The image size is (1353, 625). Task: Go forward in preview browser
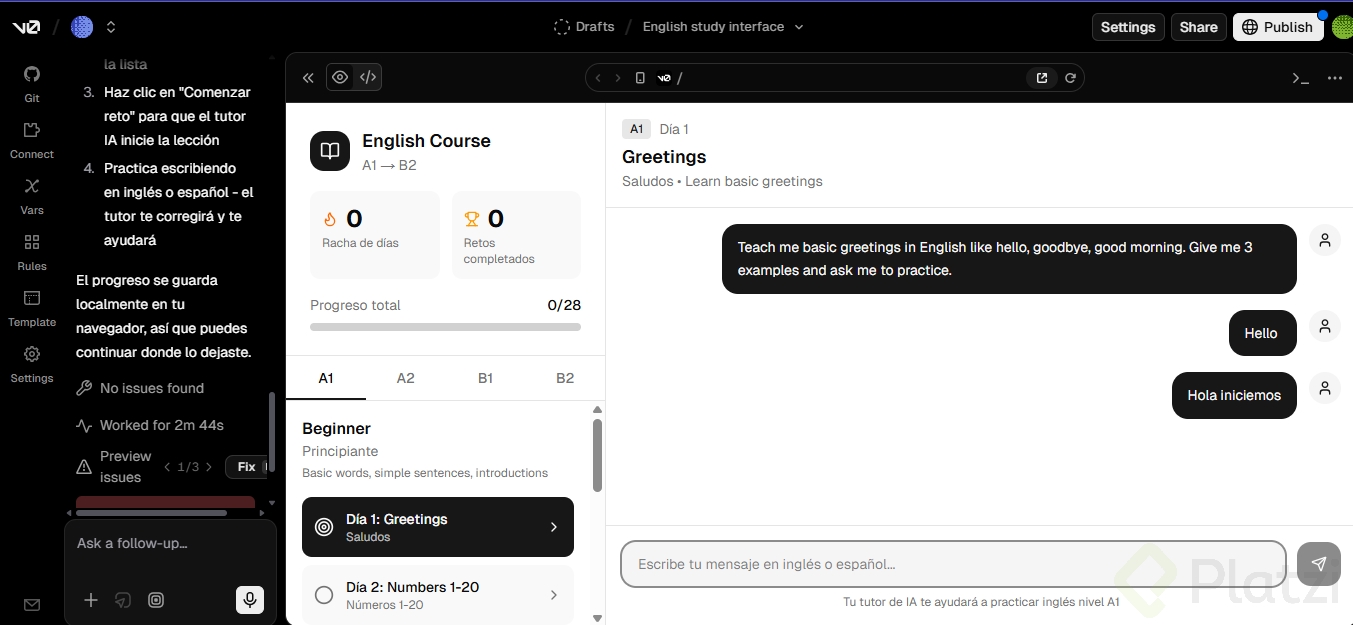(617, 78)
